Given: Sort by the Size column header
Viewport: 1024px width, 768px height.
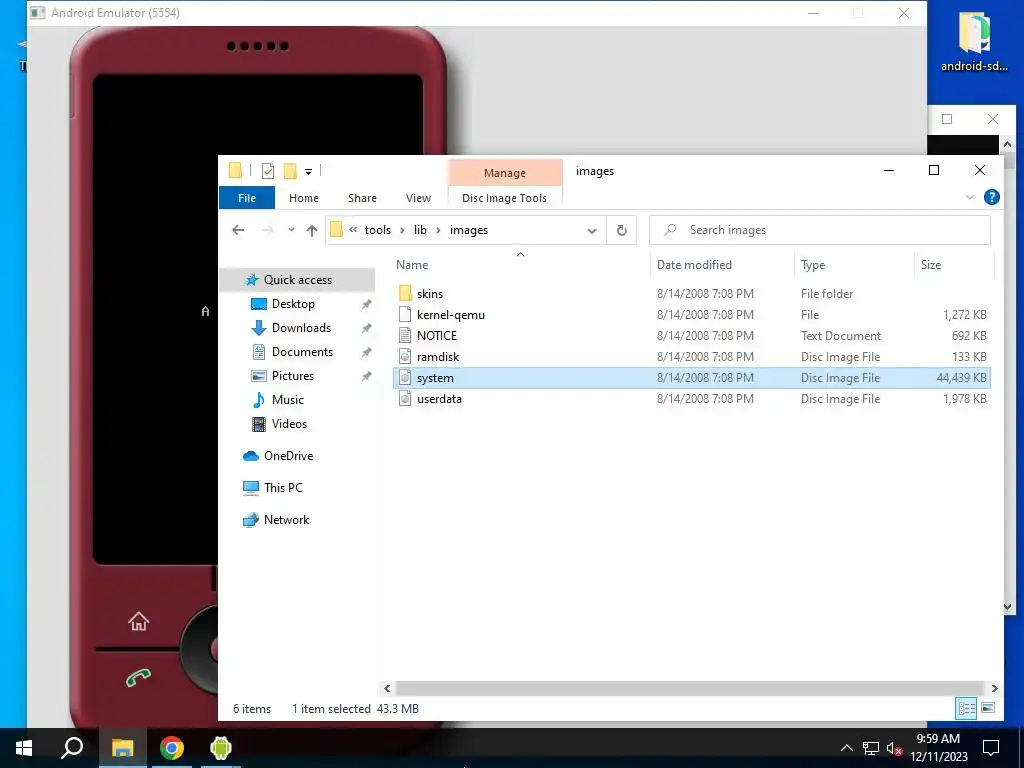Looking at the screenshot, I should (x=931, y=264).
